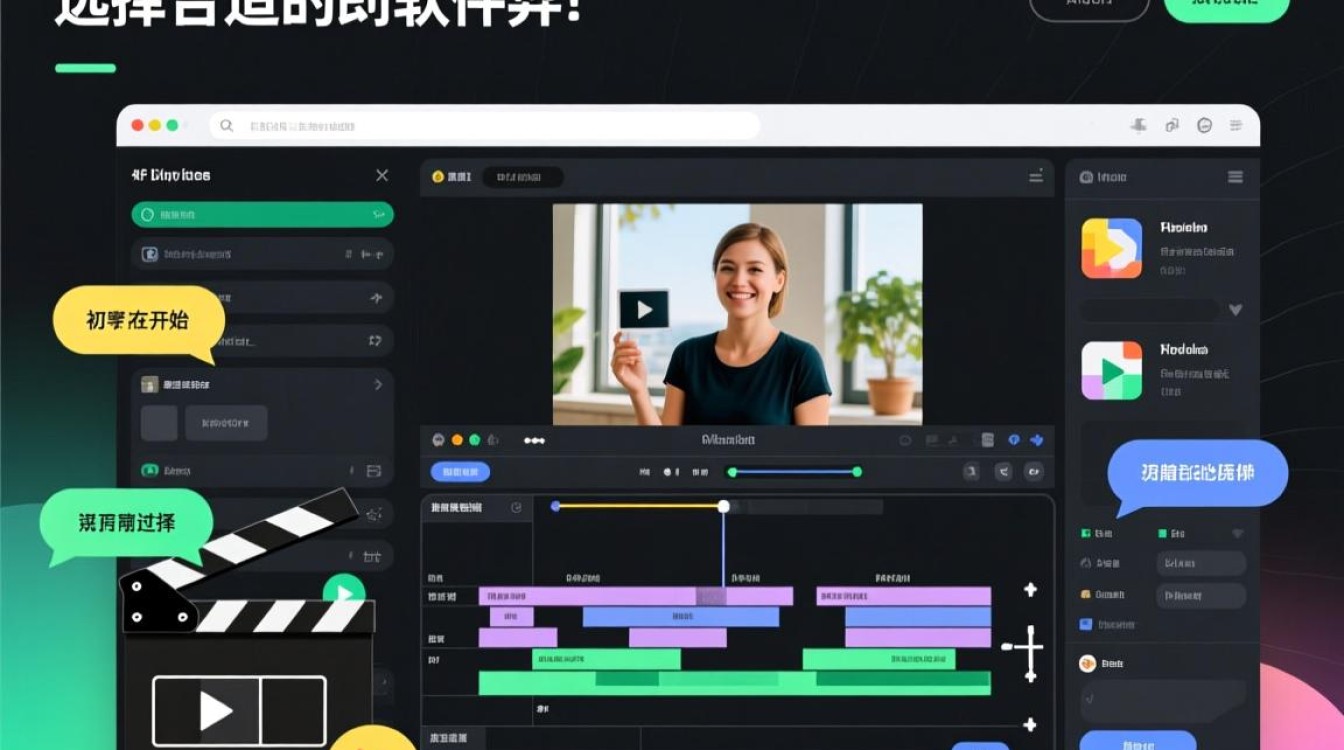Open the right panel's hamburger menu
The image size is (1344, 750).
tap(1236, 177)
